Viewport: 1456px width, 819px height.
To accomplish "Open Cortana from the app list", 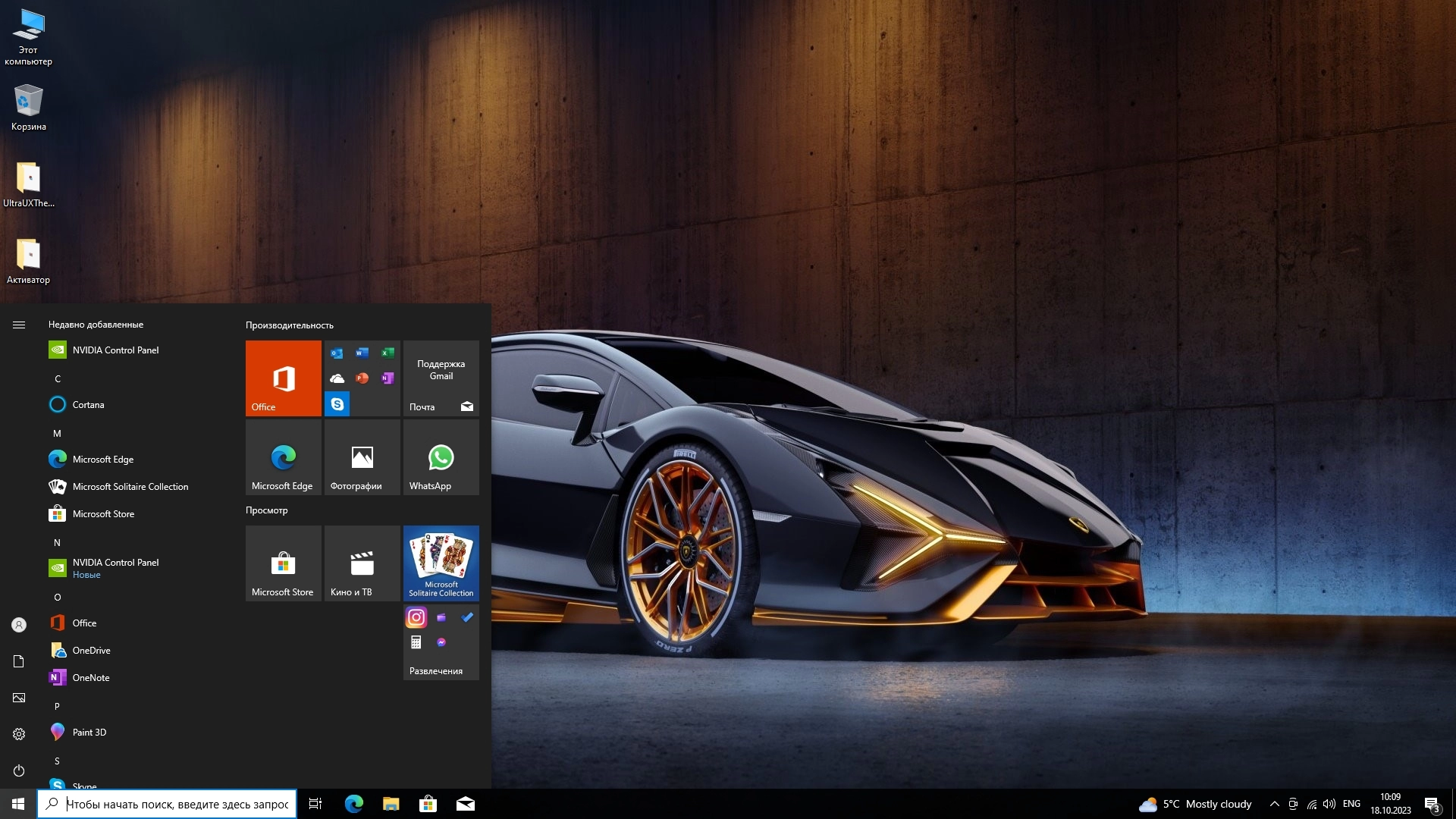I will [88, 405].
